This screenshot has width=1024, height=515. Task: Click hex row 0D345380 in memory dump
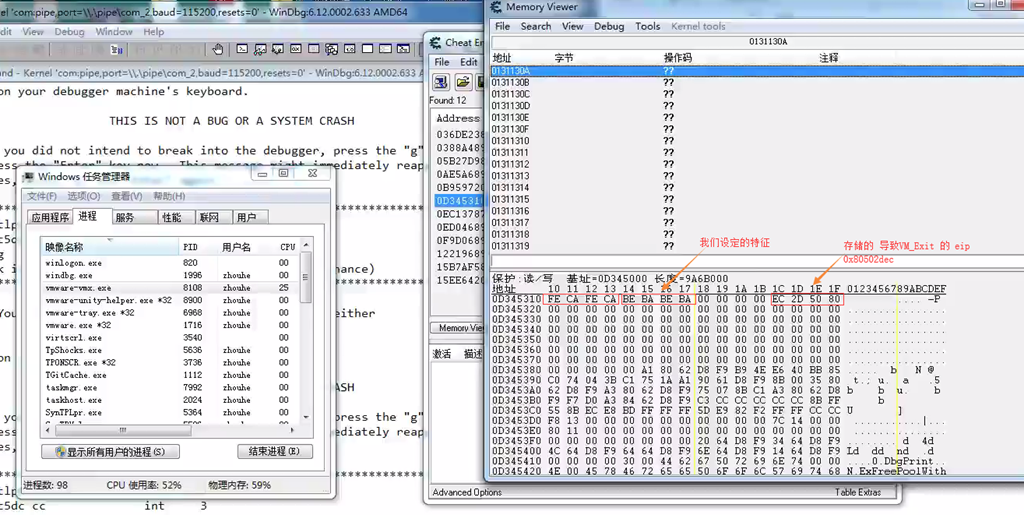pyautogui.click(x=718, y=370)
